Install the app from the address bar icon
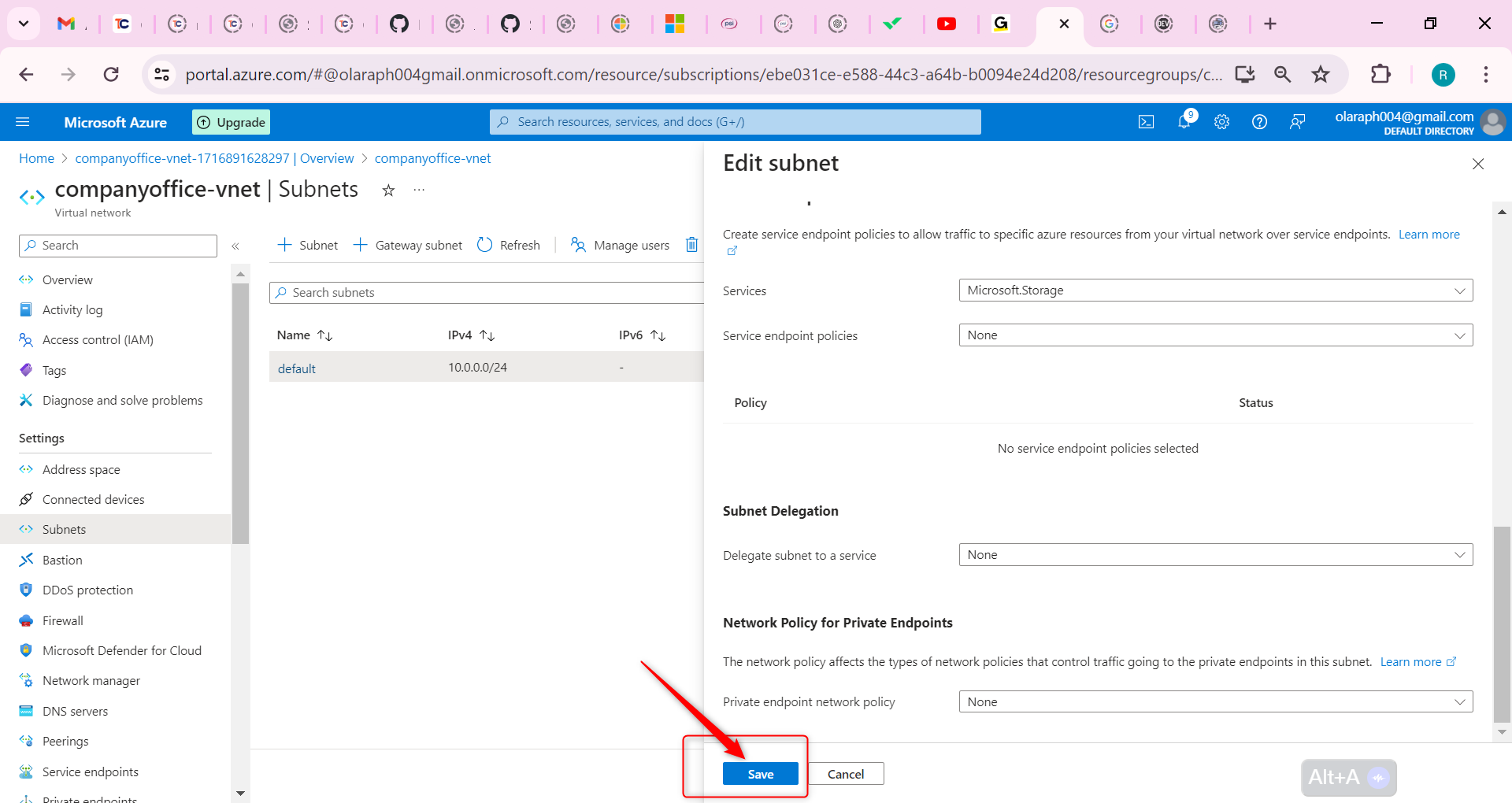 (1245, 74)
